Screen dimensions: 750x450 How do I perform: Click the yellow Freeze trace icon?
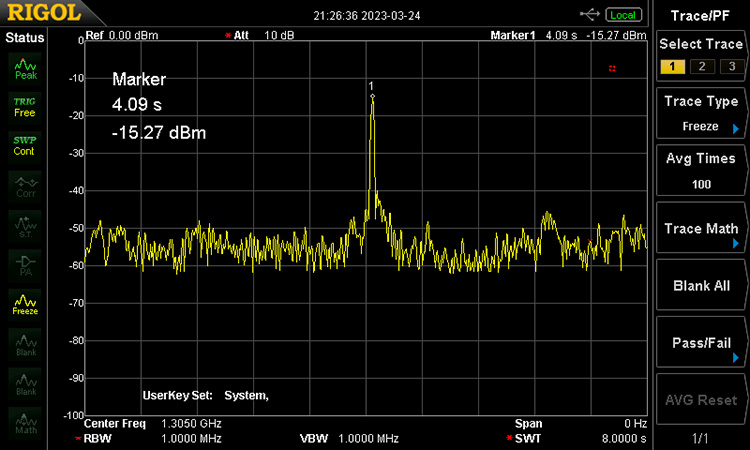pyautogui.click(x=25, y=305)
